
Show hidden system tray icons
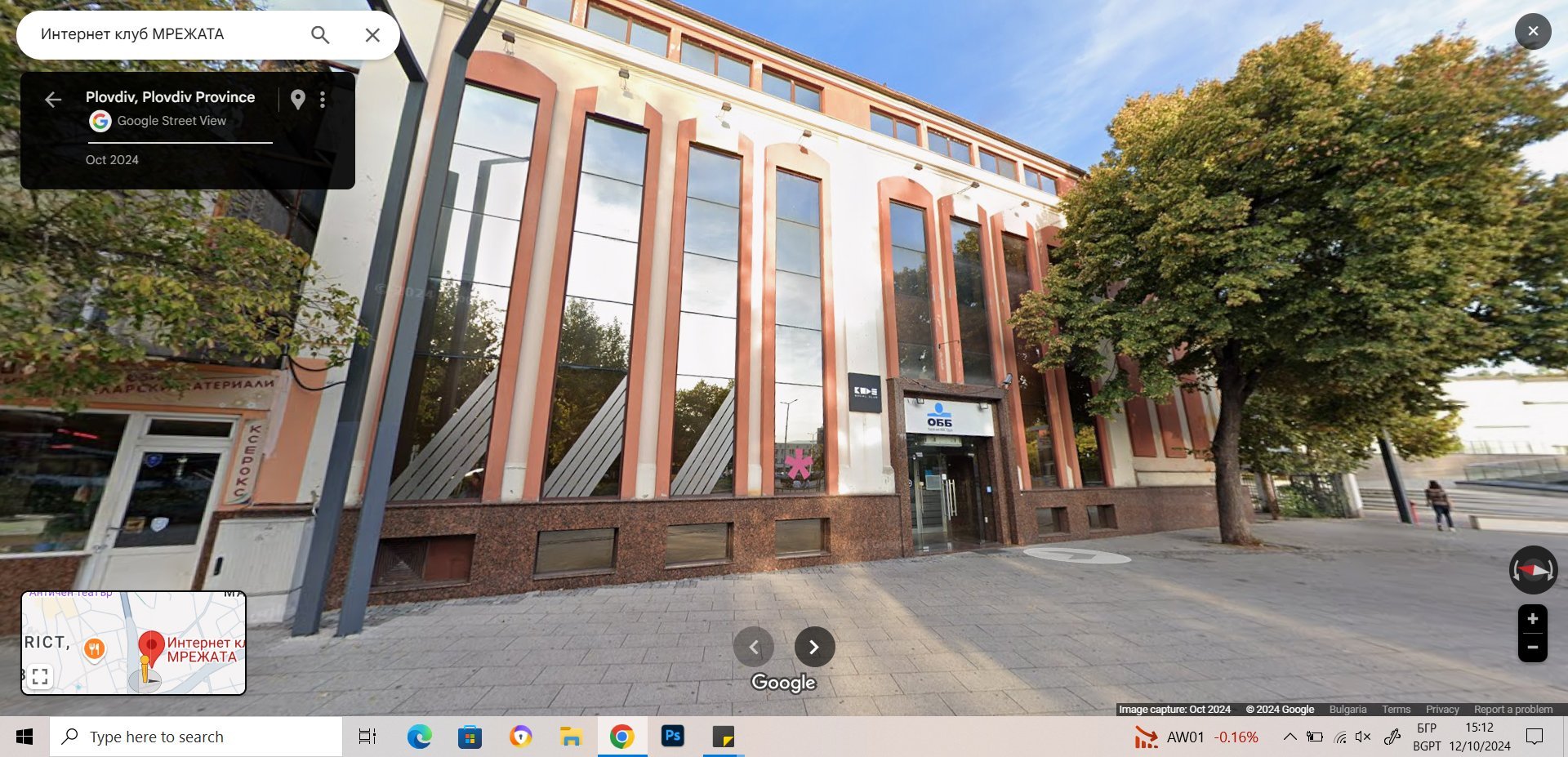pos(1290,737)
